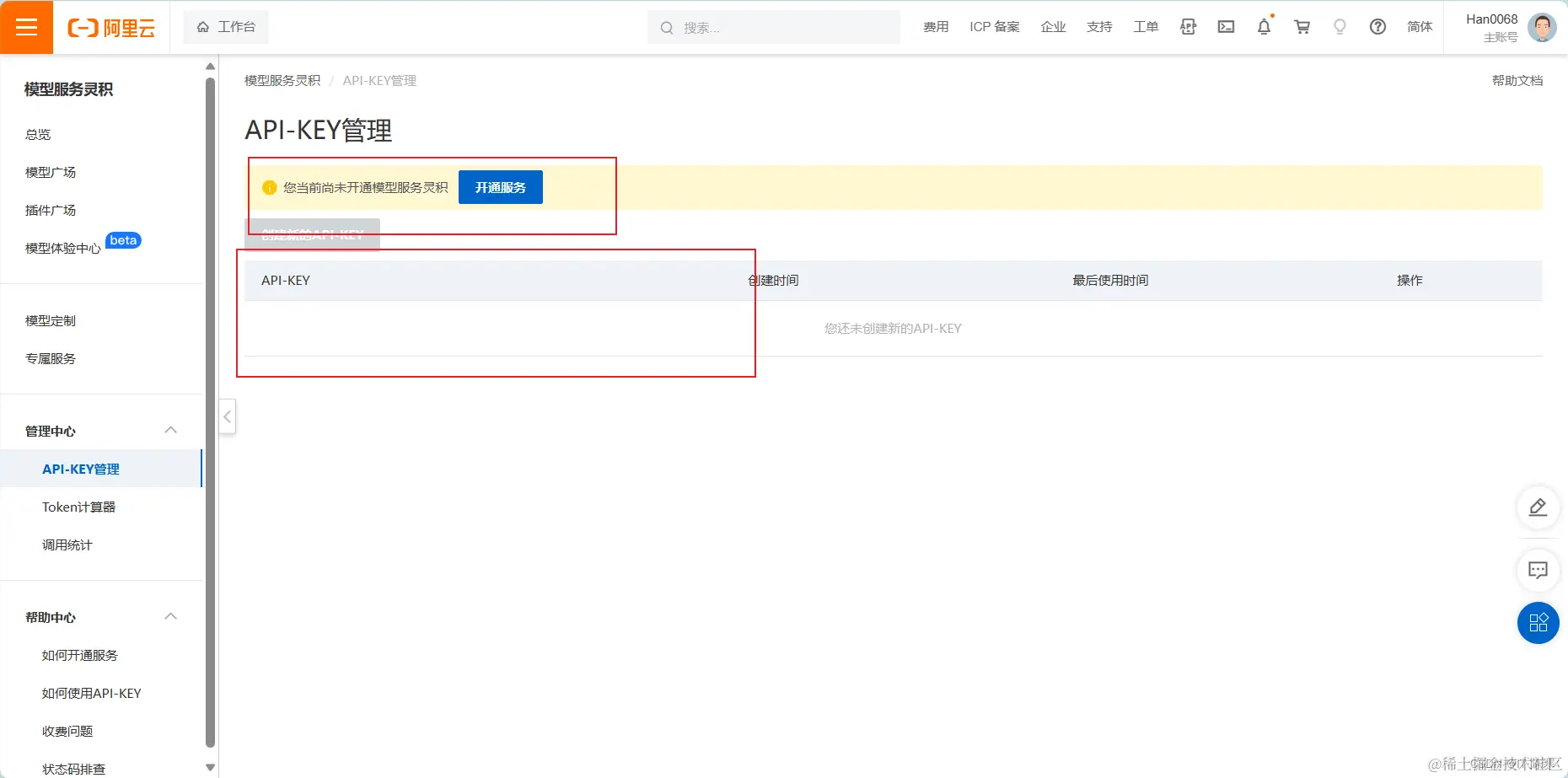Open the 帮助文档 link
The width and height of the screenshot is (1568, 778).
point(1517,80)
